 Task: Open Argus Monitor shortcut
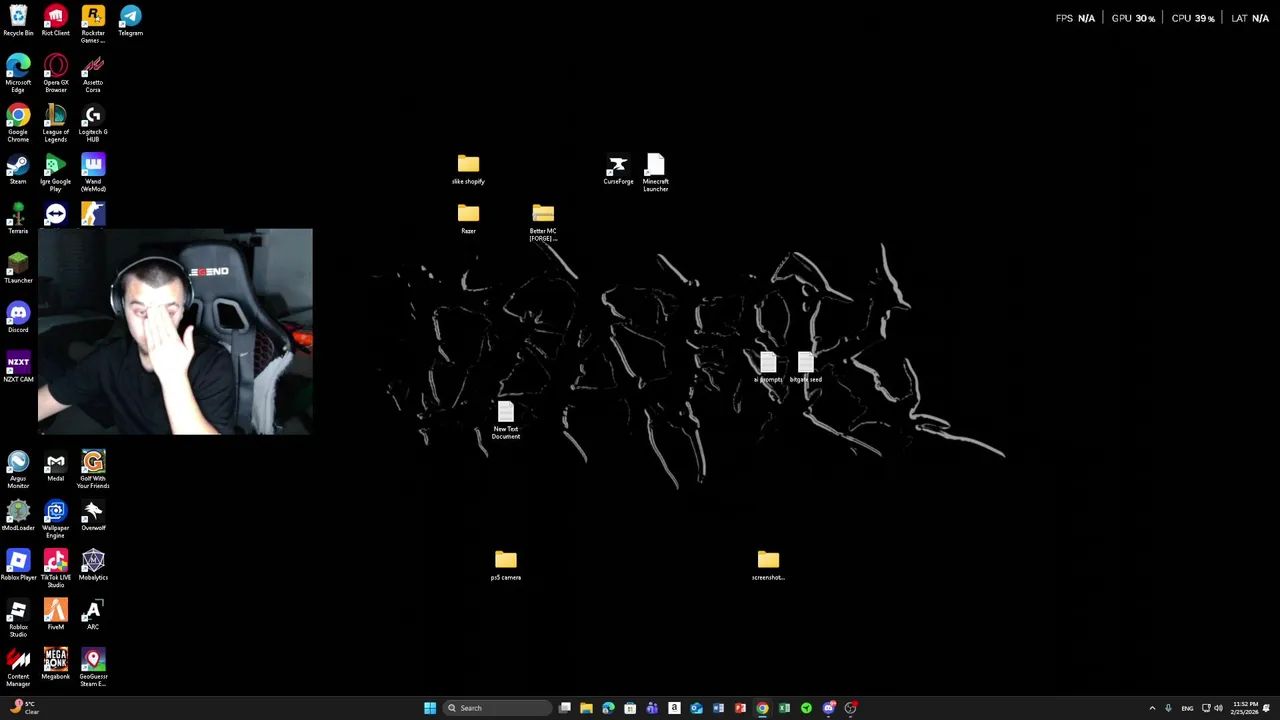click(x=18, y=470)
